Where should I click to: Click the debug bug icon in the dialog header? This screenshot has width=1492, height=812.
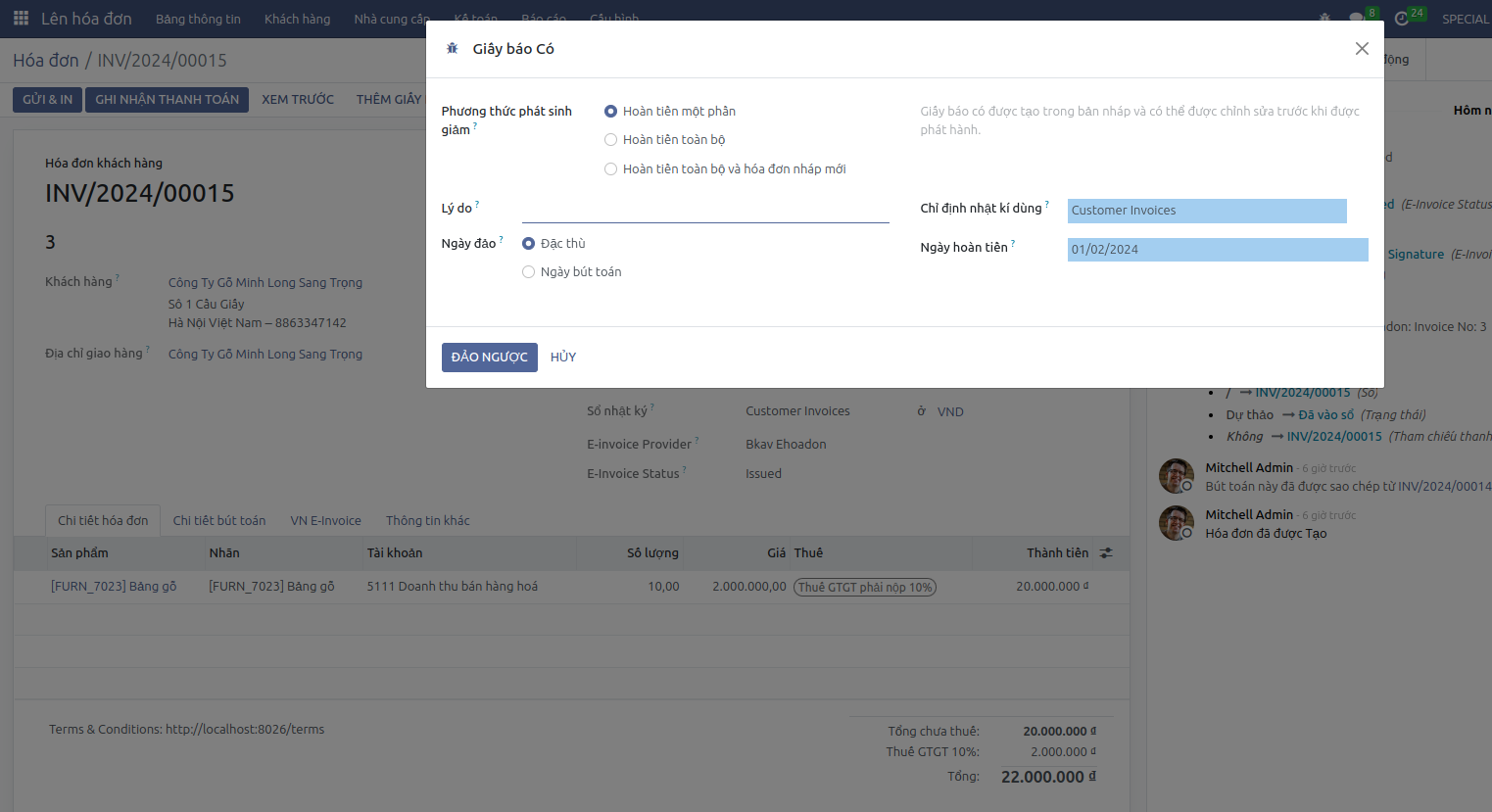[x=452, y=48]
